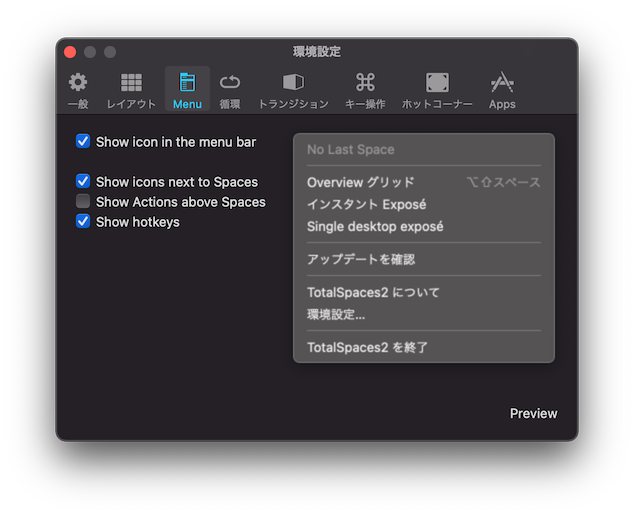Close the 環境設定 window with red button
This screenshot has height=515, width=634.
(70, 52)
